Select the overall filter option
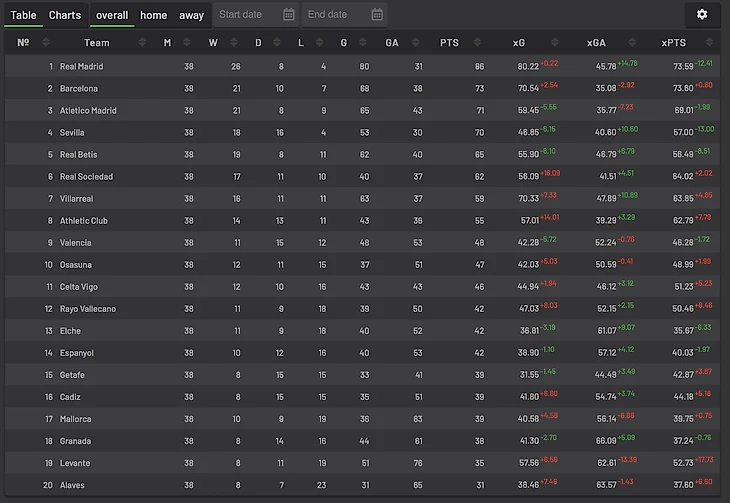 (112, 15)
